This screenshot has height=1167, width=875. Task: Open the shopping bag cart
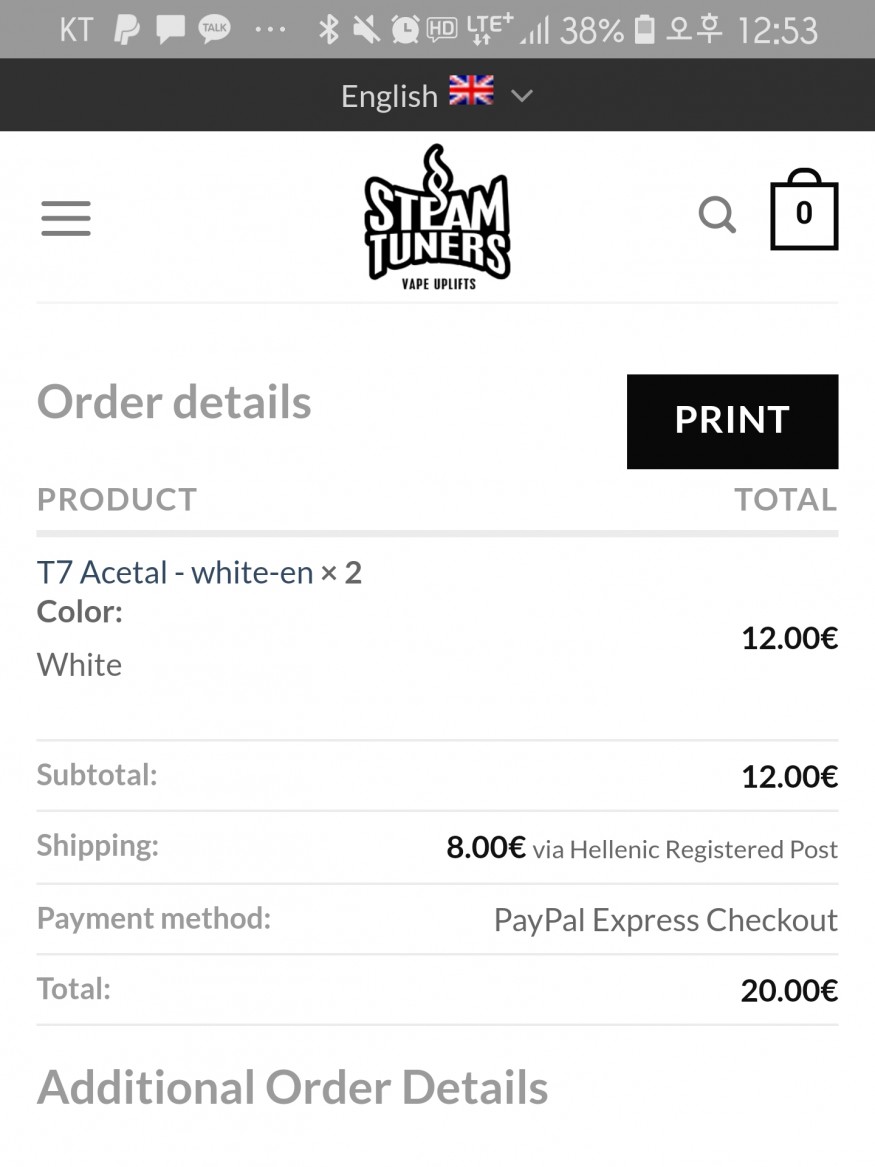pos(803,213)
